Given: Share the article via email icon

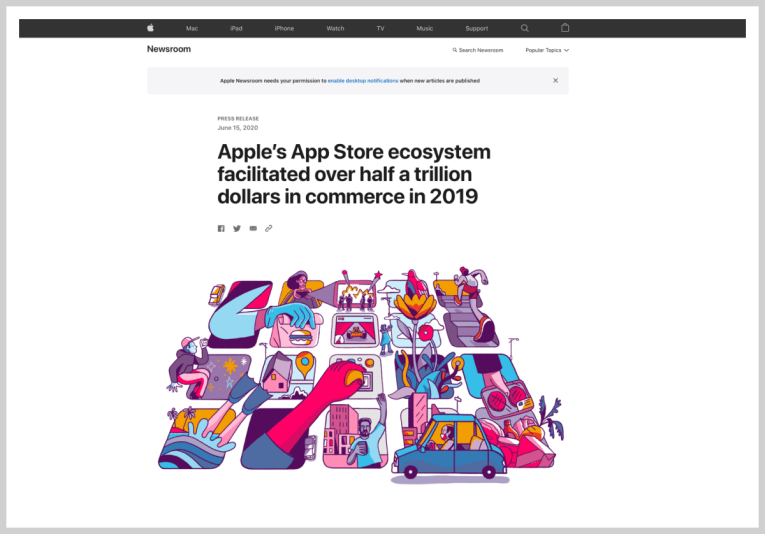Looking at the screenshot, I should [253, 228].
